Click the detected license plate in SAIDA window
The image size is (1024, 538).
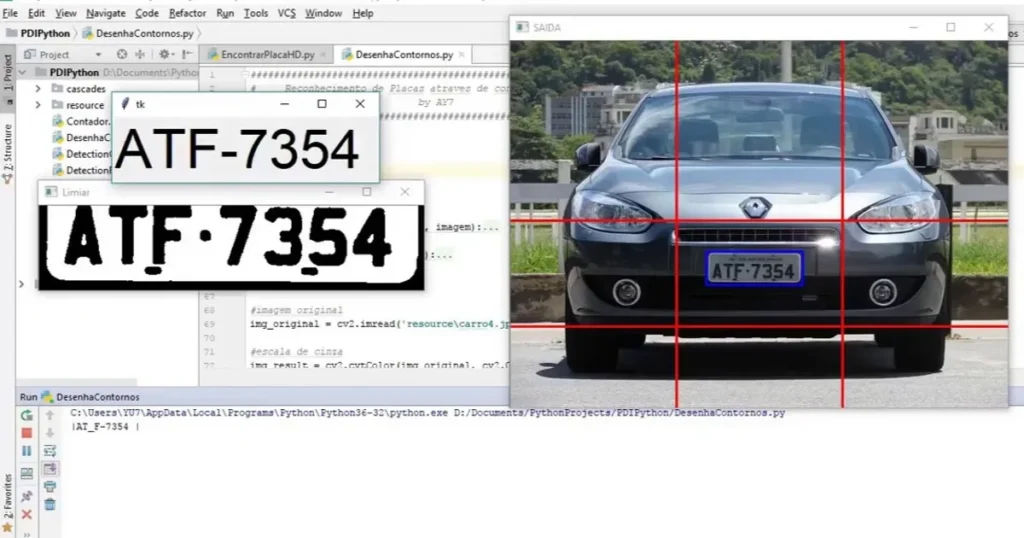point(754,269)
